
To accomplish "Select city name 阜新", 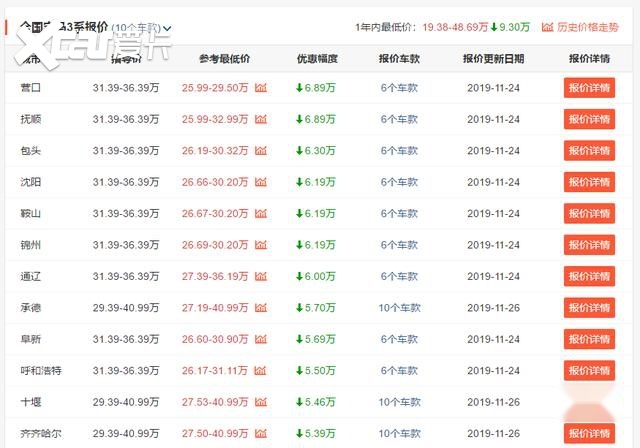I will (x=31, y=339).
